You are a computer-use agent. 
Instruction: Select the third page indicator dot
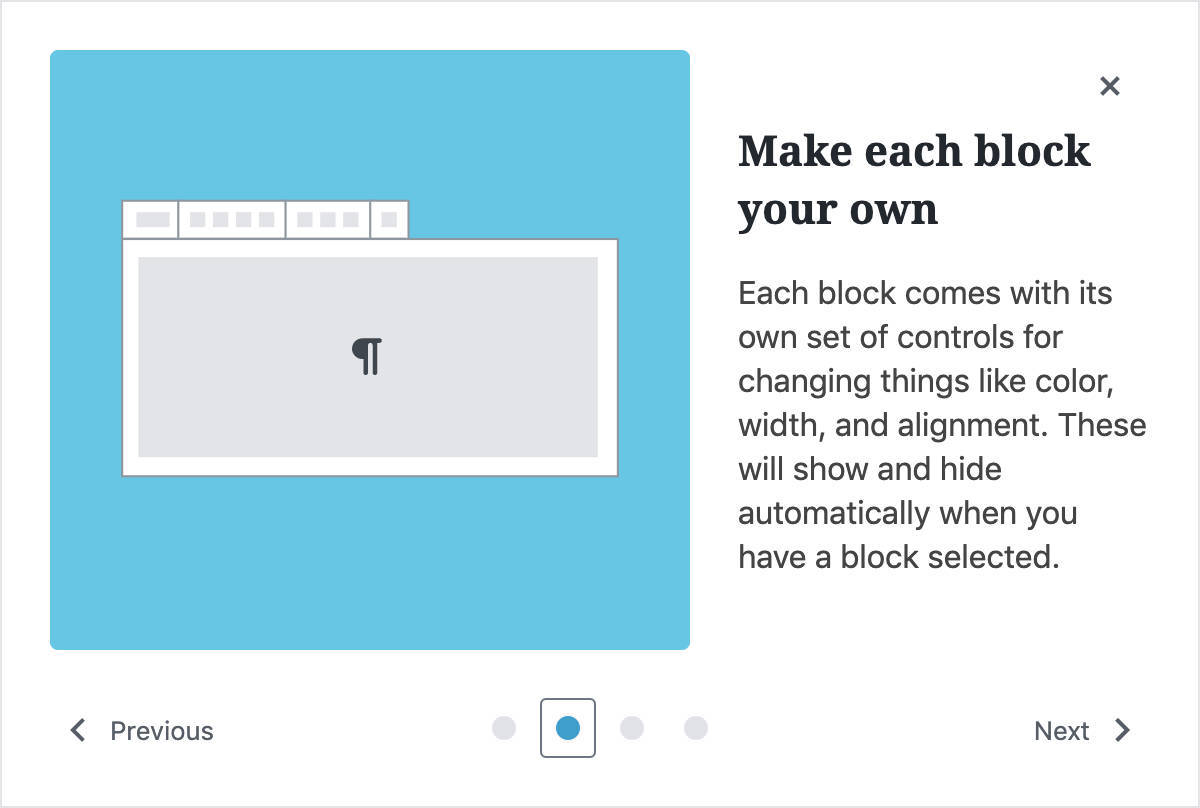(632, 728)
